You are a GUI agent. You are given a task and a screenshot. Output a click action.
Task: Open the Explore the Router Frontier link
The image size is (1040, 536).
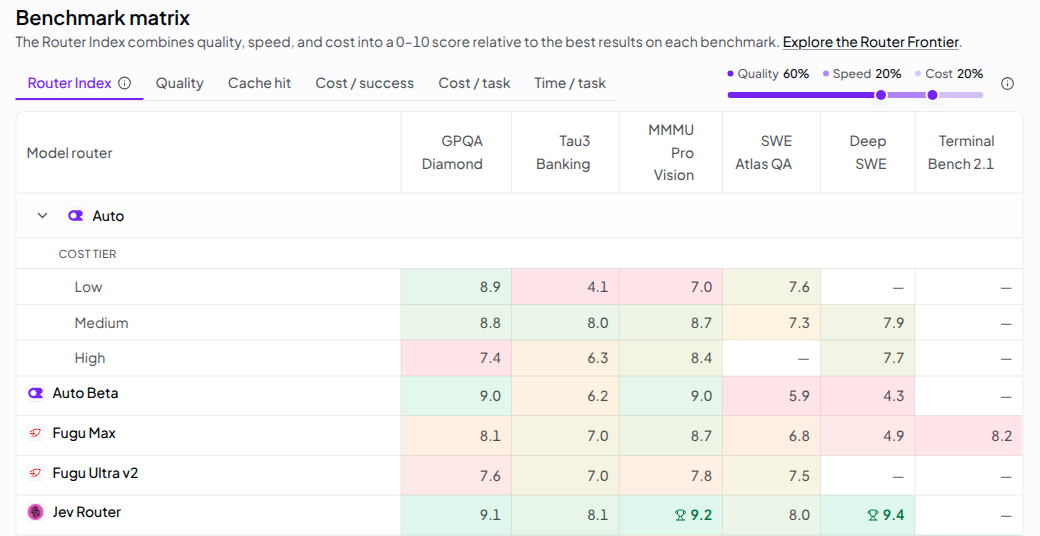point(871,42)
